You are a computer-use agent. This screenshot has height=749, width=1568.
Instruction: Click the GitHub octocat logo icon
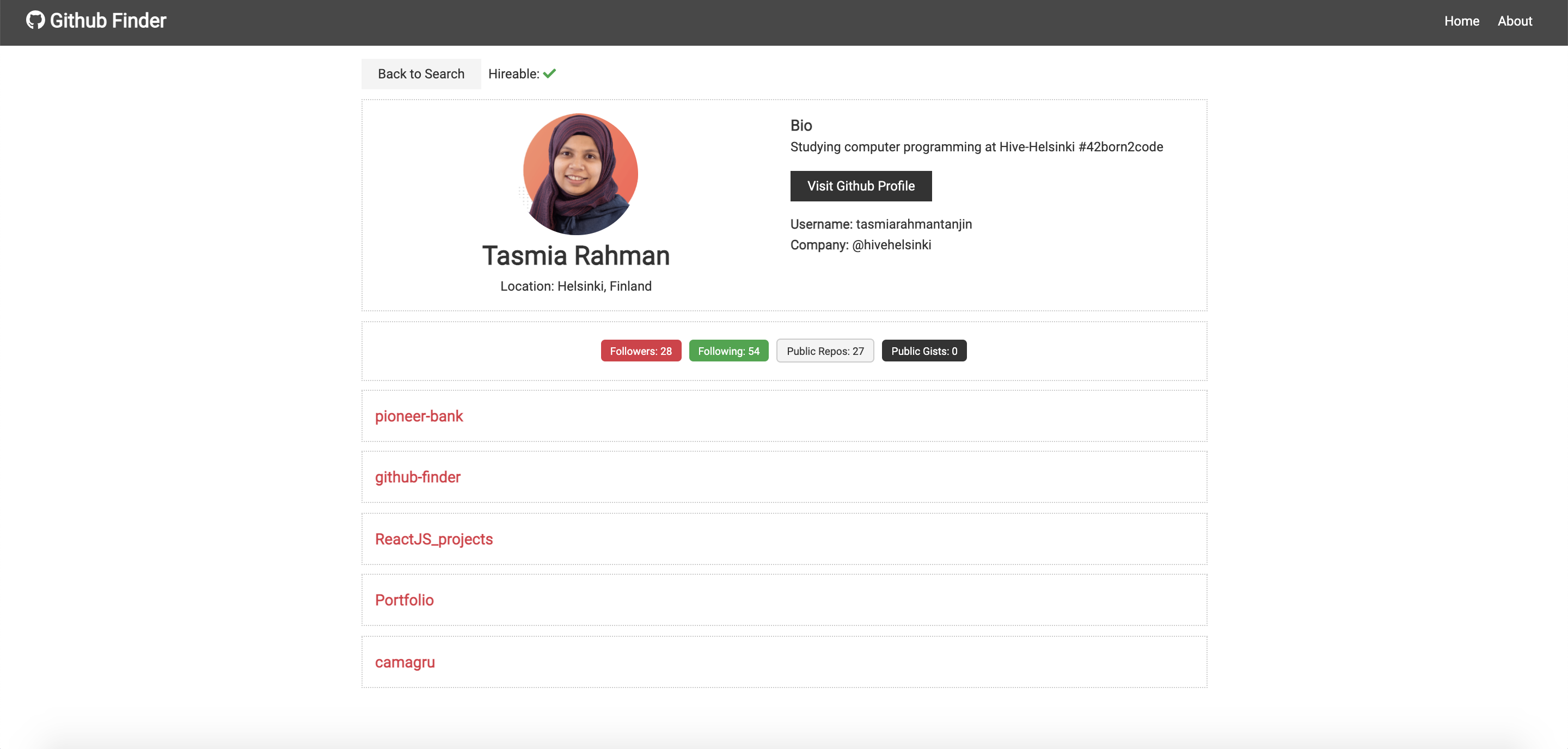(35, 20)
